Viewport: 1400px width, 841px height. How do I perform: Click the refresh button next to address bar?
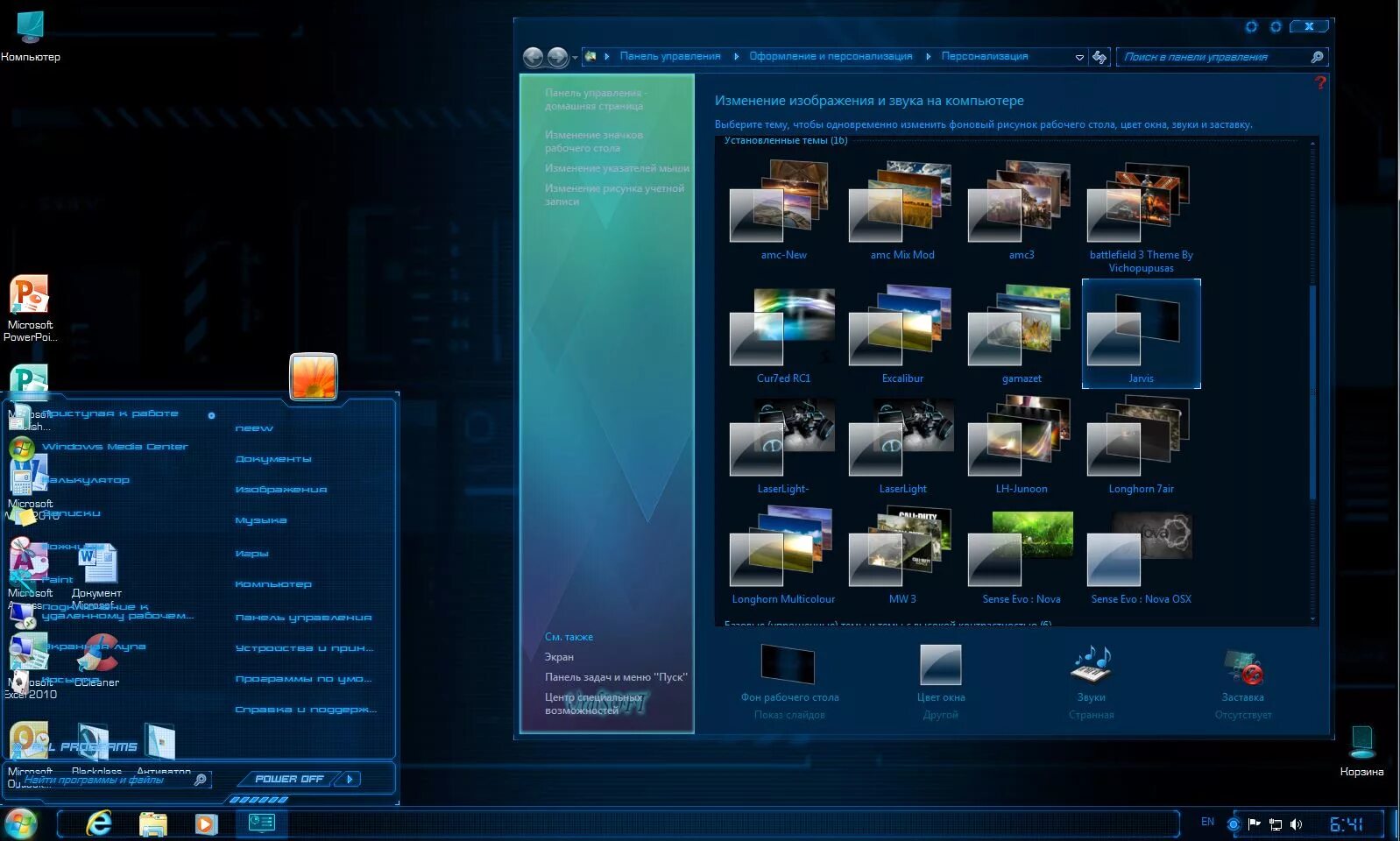1099,57
